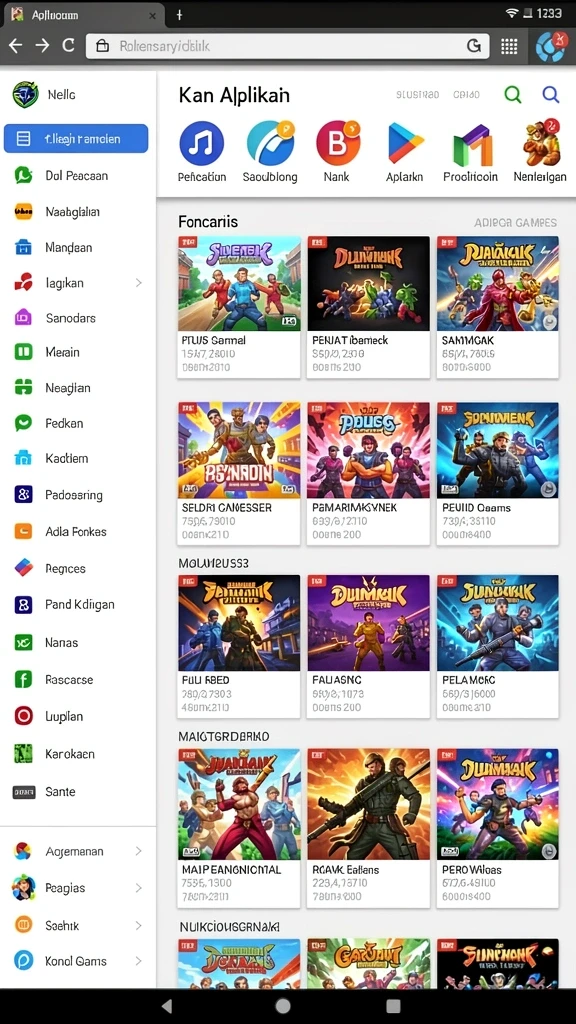Select Rascacse in sidebar
The height and width of the screenshot is (1024, 576).
[x=78, y=680]
